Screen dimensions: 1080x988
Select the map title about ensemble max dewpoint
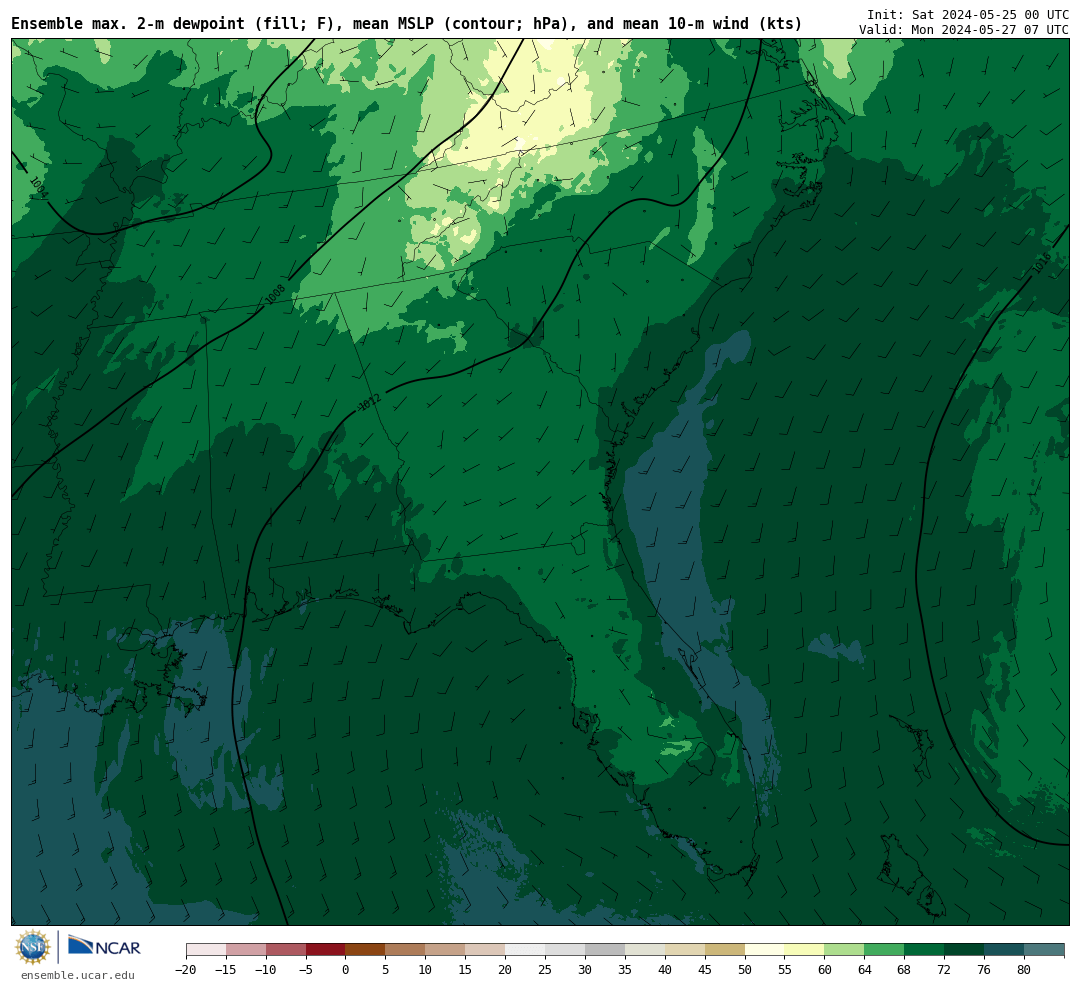(x=406, y=24)
